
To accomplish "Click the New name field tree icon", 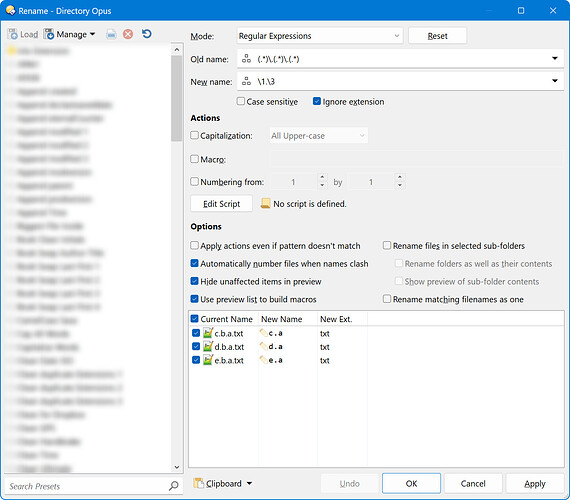I will coord(246,81).
